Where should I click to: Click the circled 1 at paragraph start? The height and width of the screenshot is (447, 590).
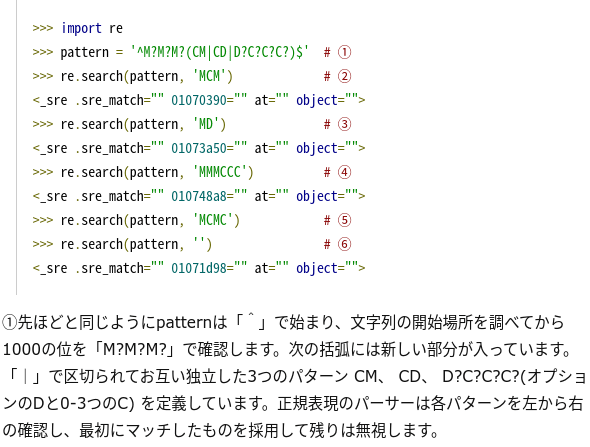pyautogui.click(x=9, y=322)
